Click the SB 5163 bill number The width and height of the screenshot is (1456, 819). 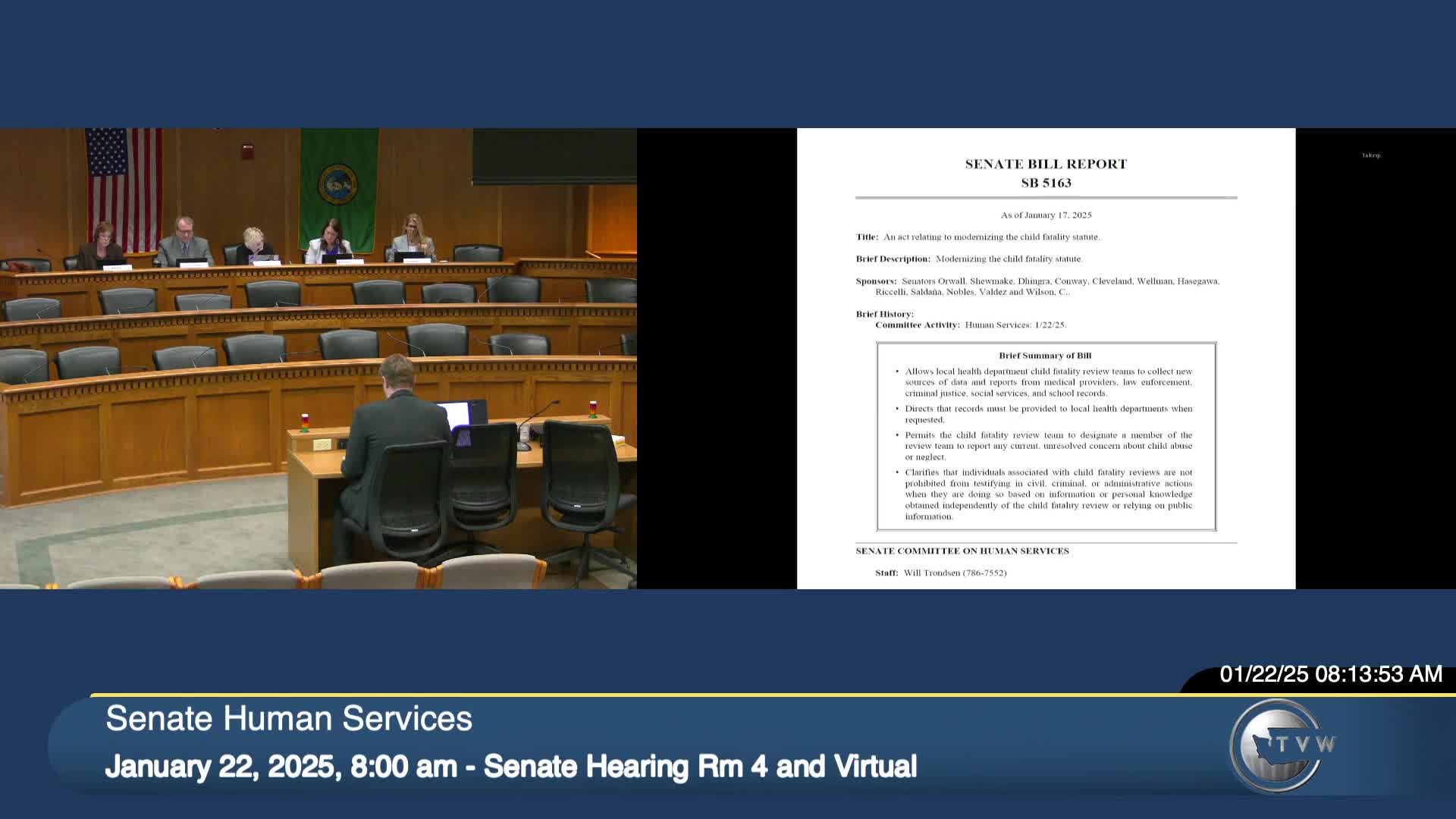coord(1046,183)
